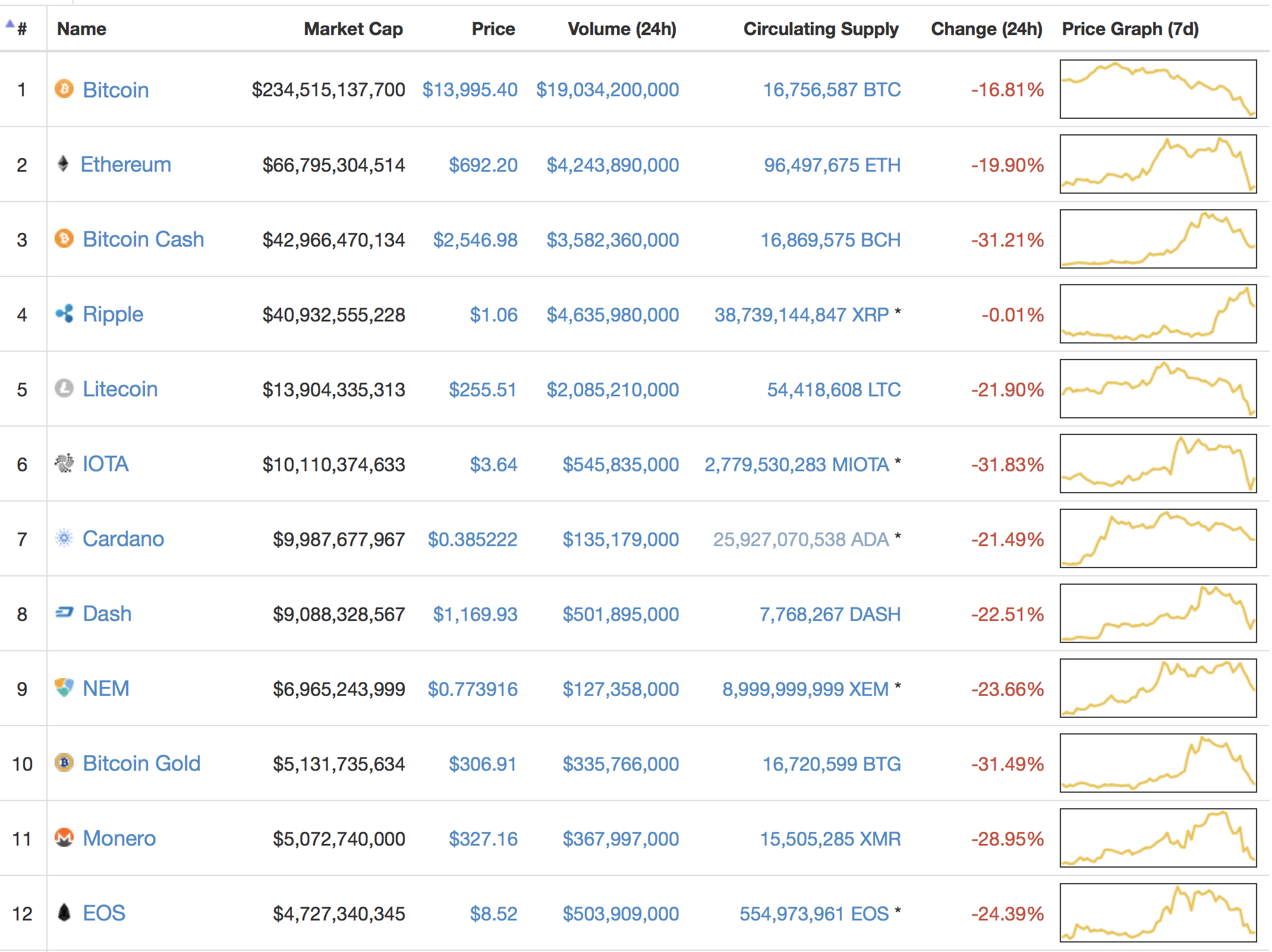
Task: Open Ethereum's 7-day price graph
Action: click(x=1158, y=164)
